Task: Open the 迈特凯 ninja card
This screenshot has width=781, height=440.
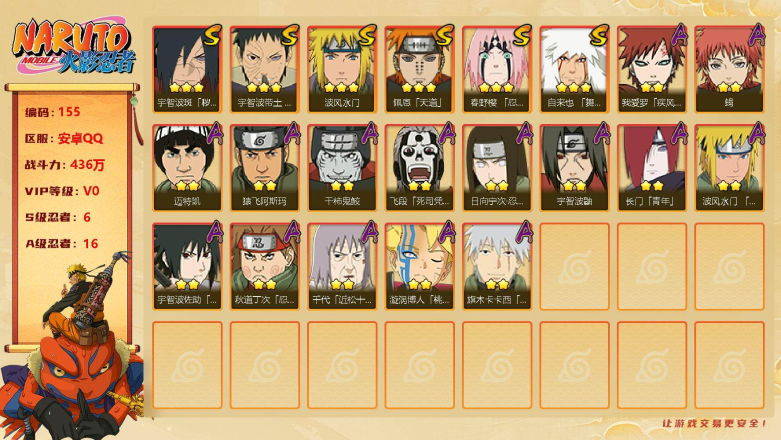Action: (x=187, y=167)
